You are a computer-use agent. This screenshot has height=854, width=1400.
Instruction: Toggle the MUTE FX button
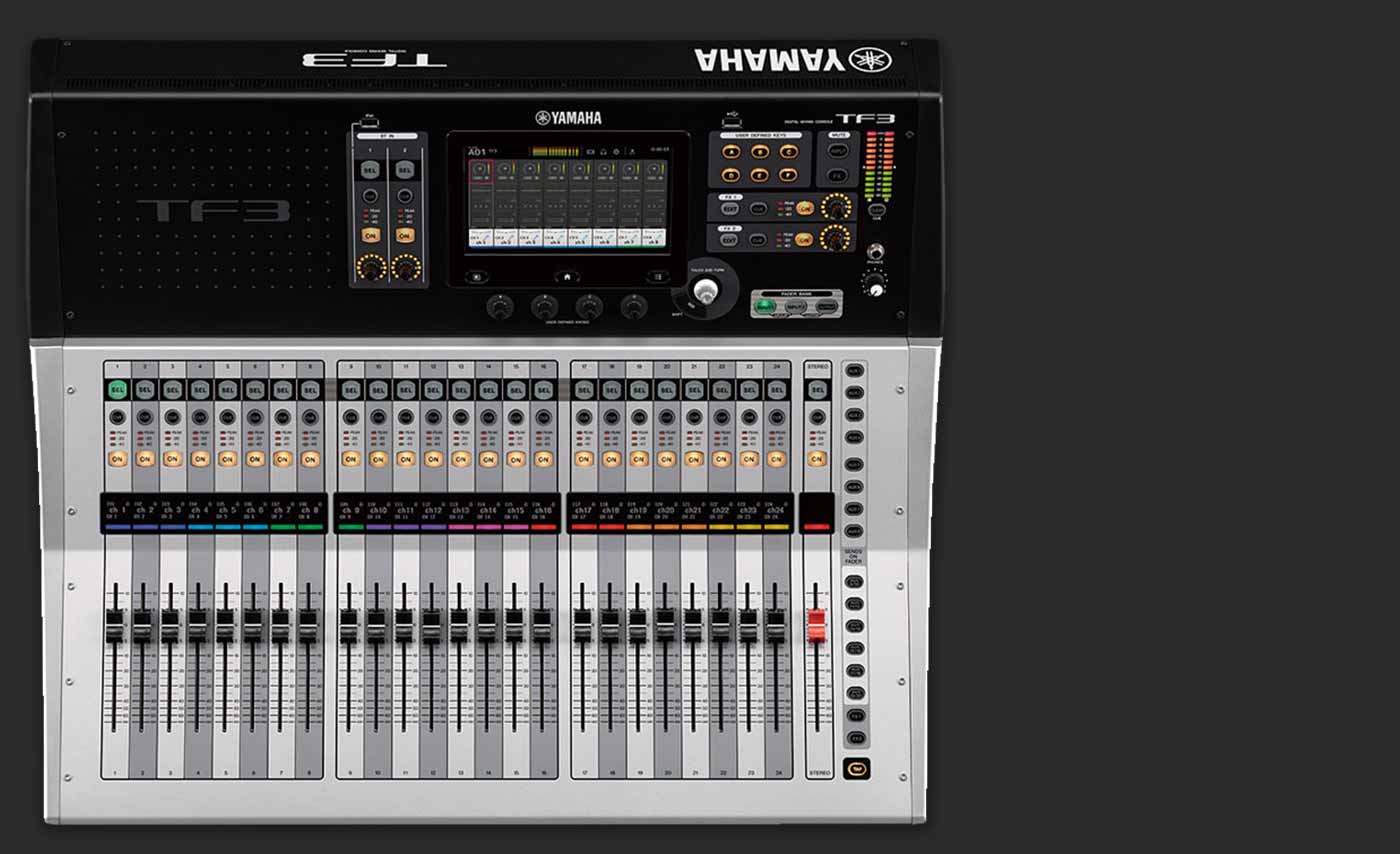(838, 175)
